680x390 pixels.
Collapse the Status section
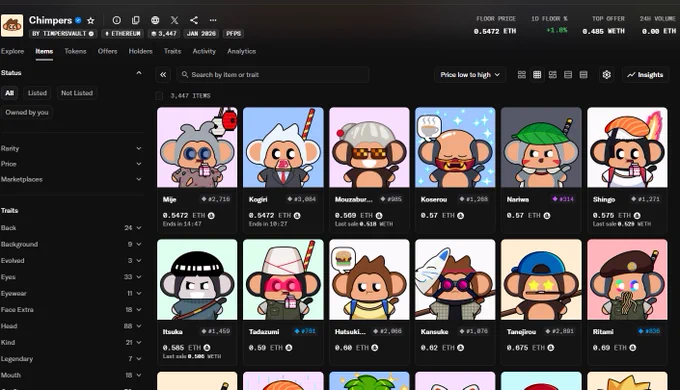point(139,73)
